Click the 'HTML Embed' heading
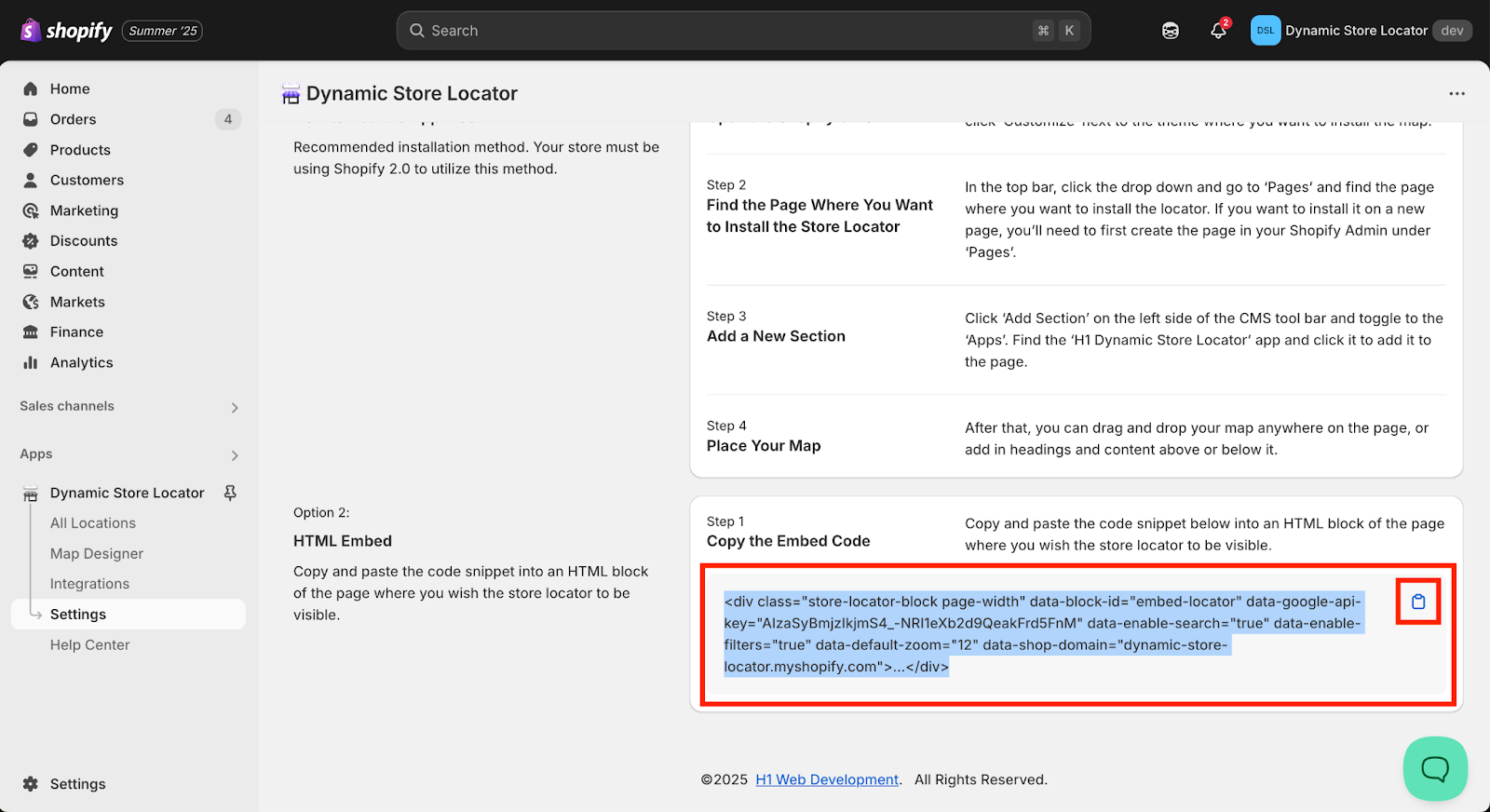 click(343, 541)
